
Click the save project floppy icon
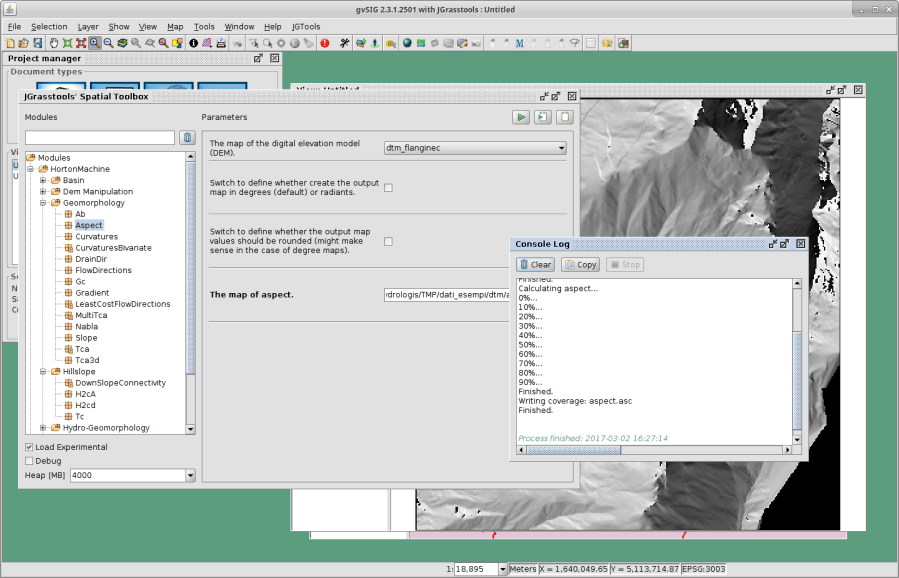point(37,43)
